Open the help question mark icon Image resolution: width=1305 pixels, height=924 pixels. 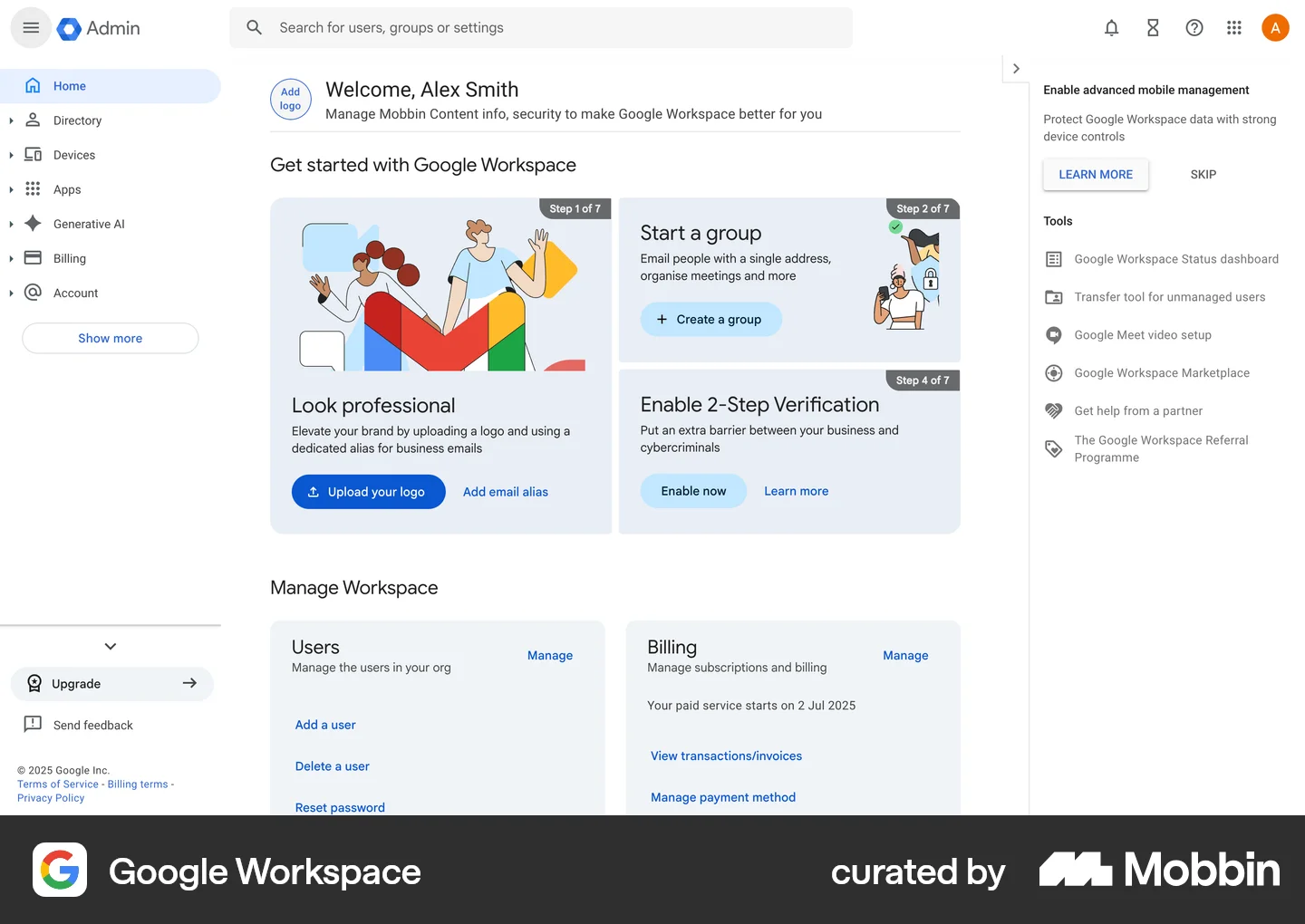(x=1194, y=28)
